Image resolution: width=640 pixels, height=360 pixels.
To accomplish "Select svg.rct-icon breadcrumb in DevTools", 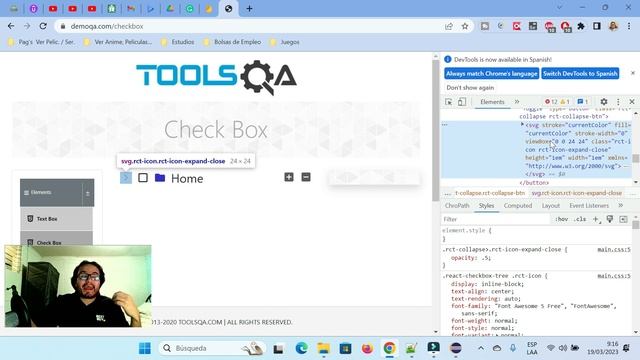I will pyautogui.click(x=576, y=193).
